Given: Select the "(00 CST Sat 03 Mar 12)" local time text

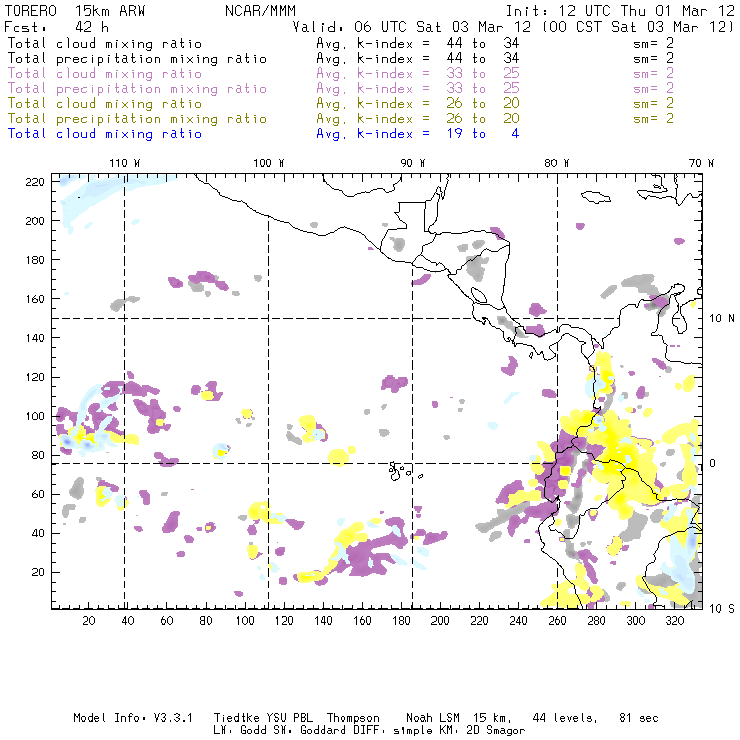Looking at the screenshot, I should tap(637, 27).
